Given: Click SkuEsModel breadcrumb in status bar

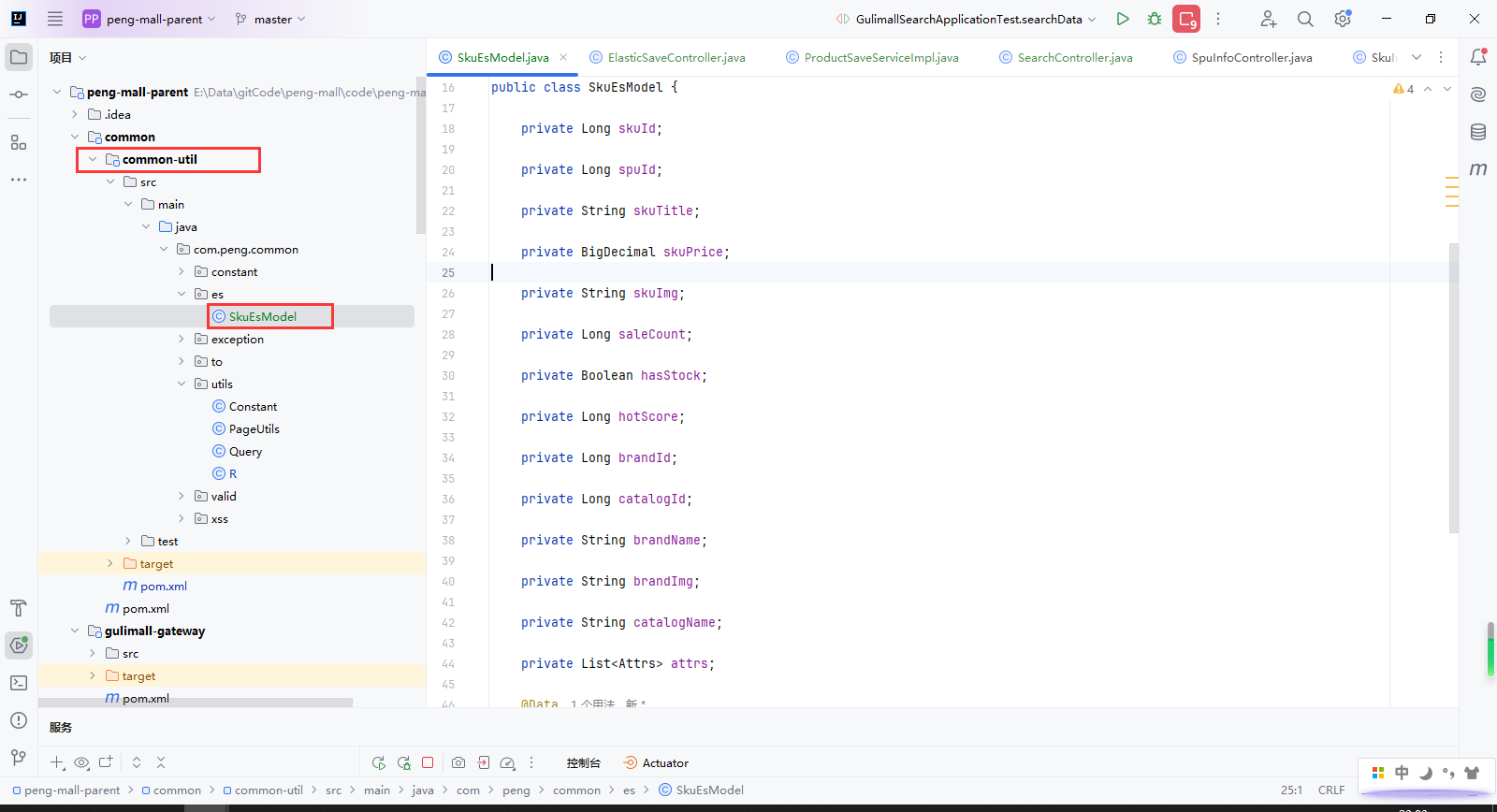Looking at the screenshot, I should point(702,790).
